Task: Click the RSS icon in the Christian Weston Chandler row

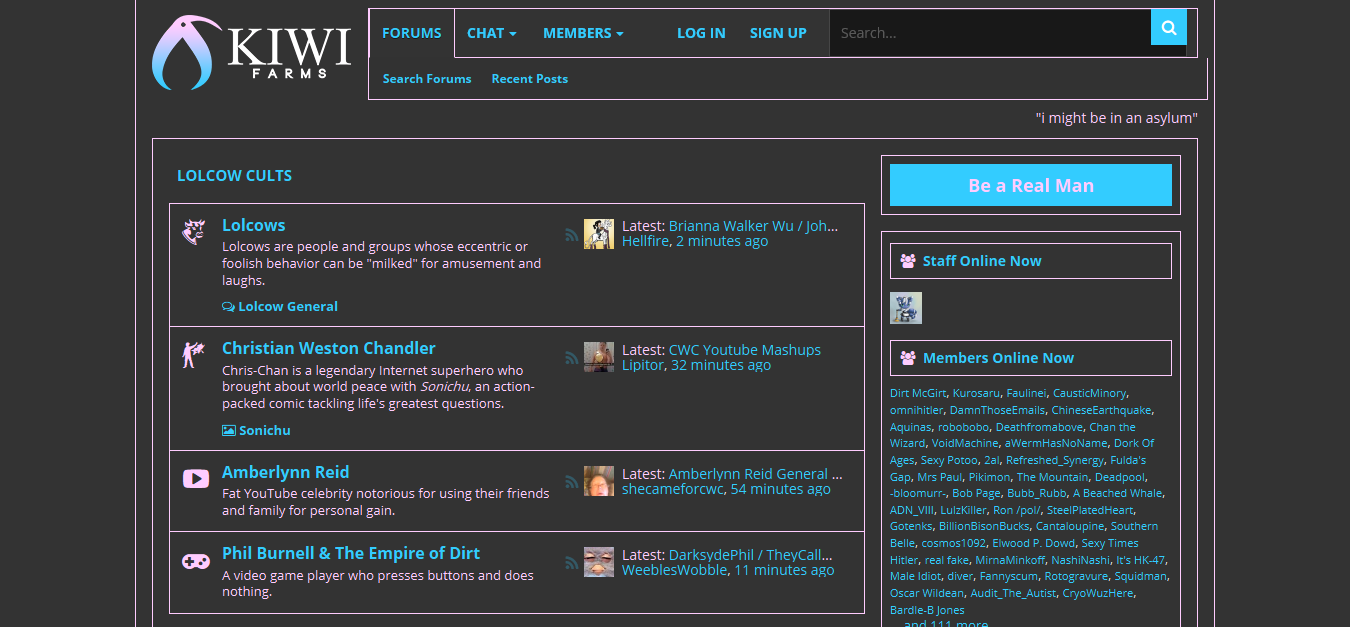Action: coord(571,358)
